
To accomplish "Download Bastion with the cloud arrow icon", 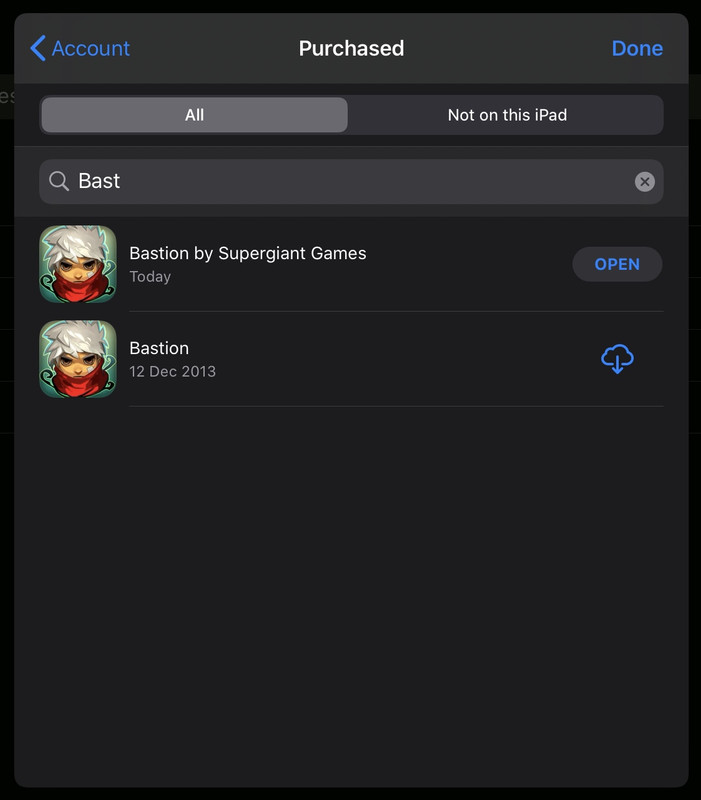I will click(x=617, y=359).
